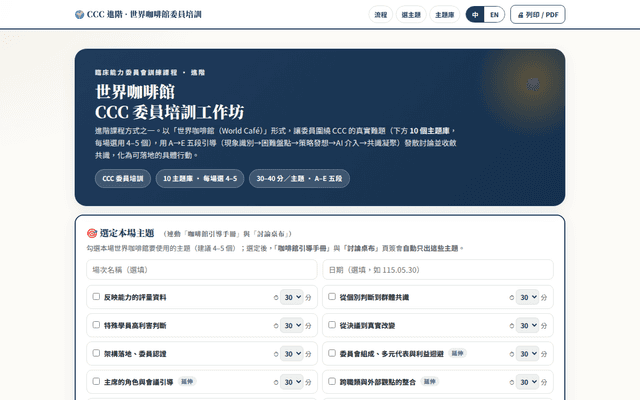This screenshot has height=400, width=640.
Task: Click the 選定本場主題 heading
Action: (127, 233)
